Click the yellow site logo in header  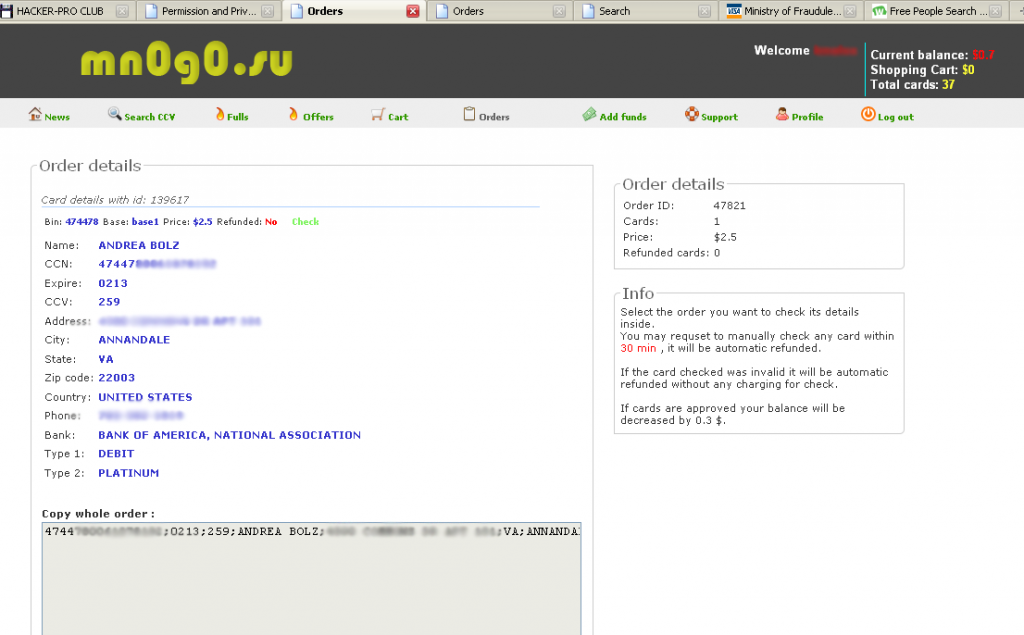click(186, 62)
